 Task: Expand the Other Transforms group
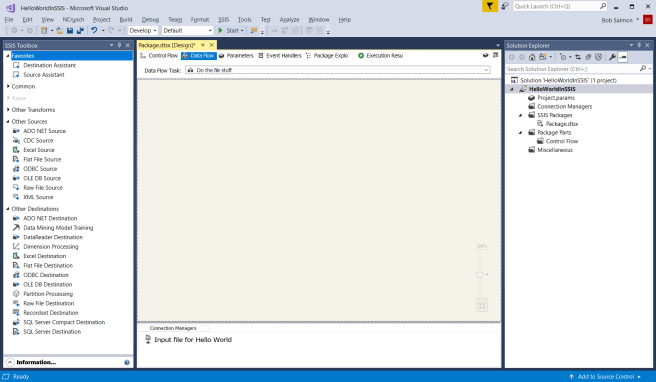[x=8, y=110]
